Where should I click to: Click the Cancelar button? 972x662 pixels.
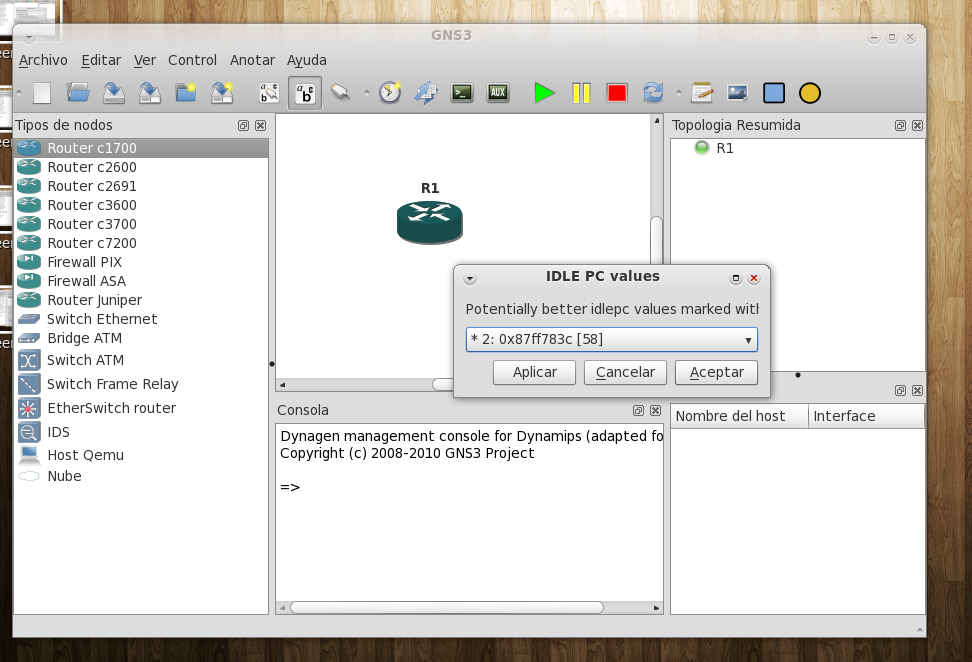tap(625, 373)
